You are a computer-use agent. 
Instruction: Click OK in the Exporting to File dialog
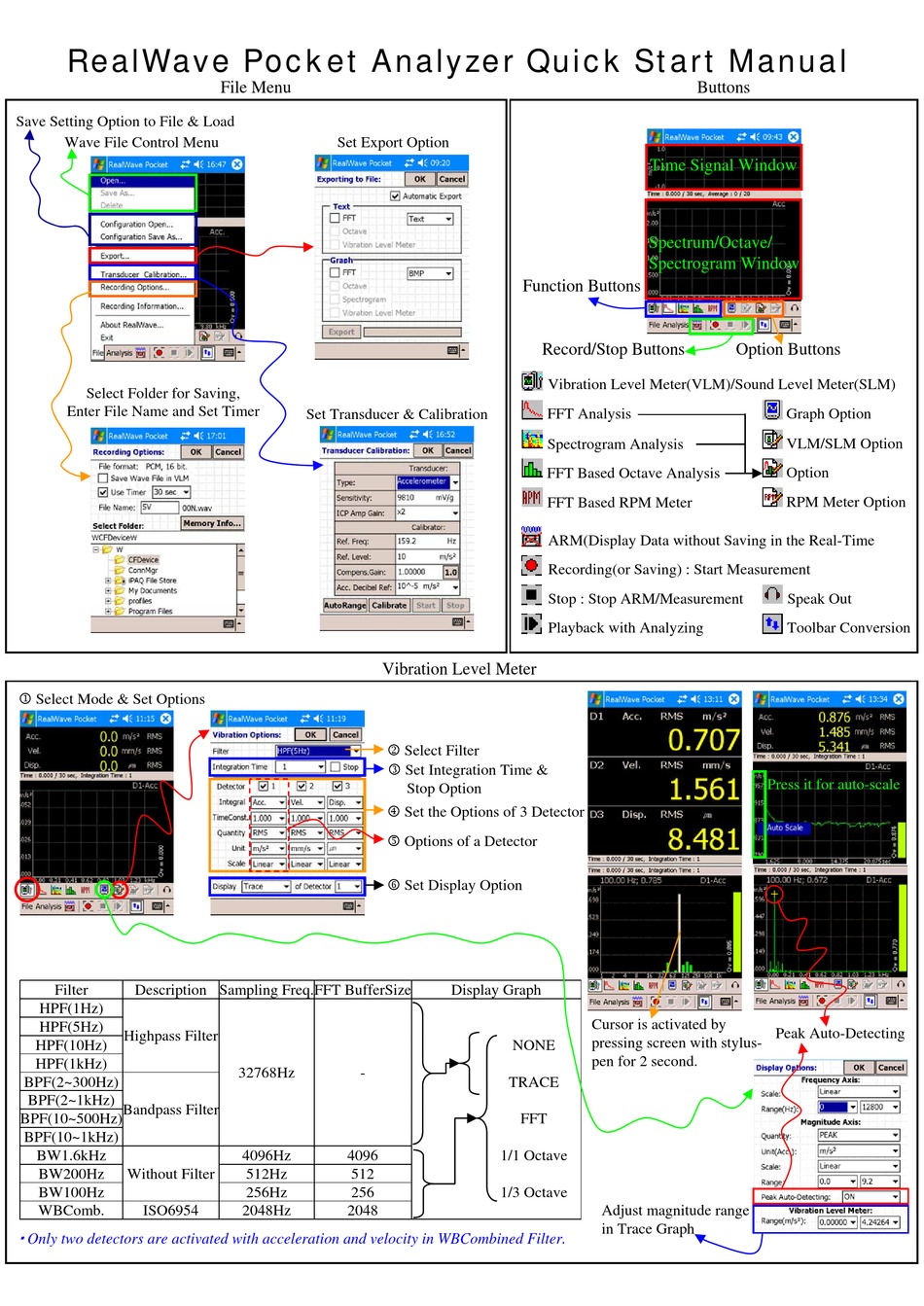click(420, 179)
